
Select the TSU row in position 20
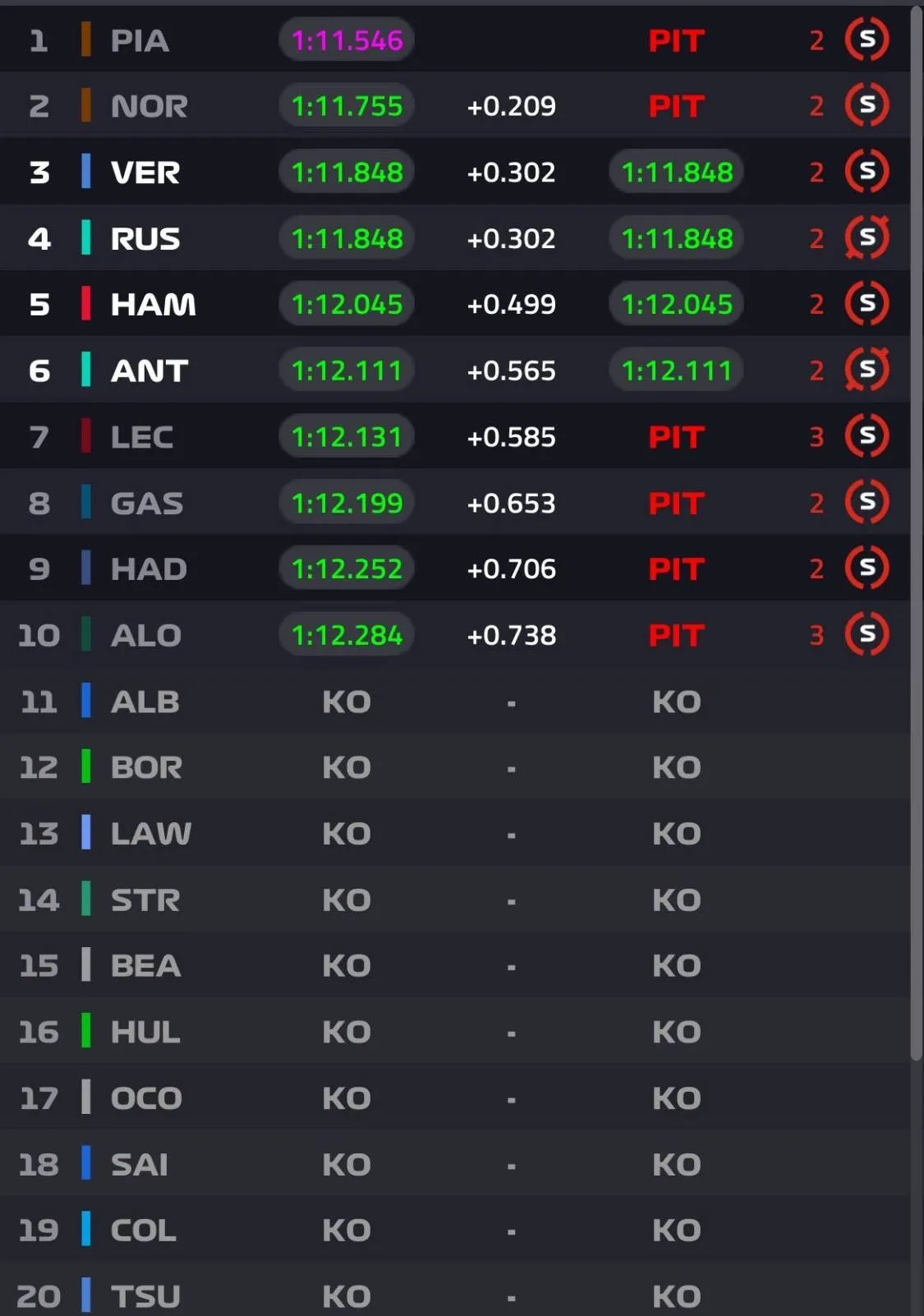[455, 1295]
